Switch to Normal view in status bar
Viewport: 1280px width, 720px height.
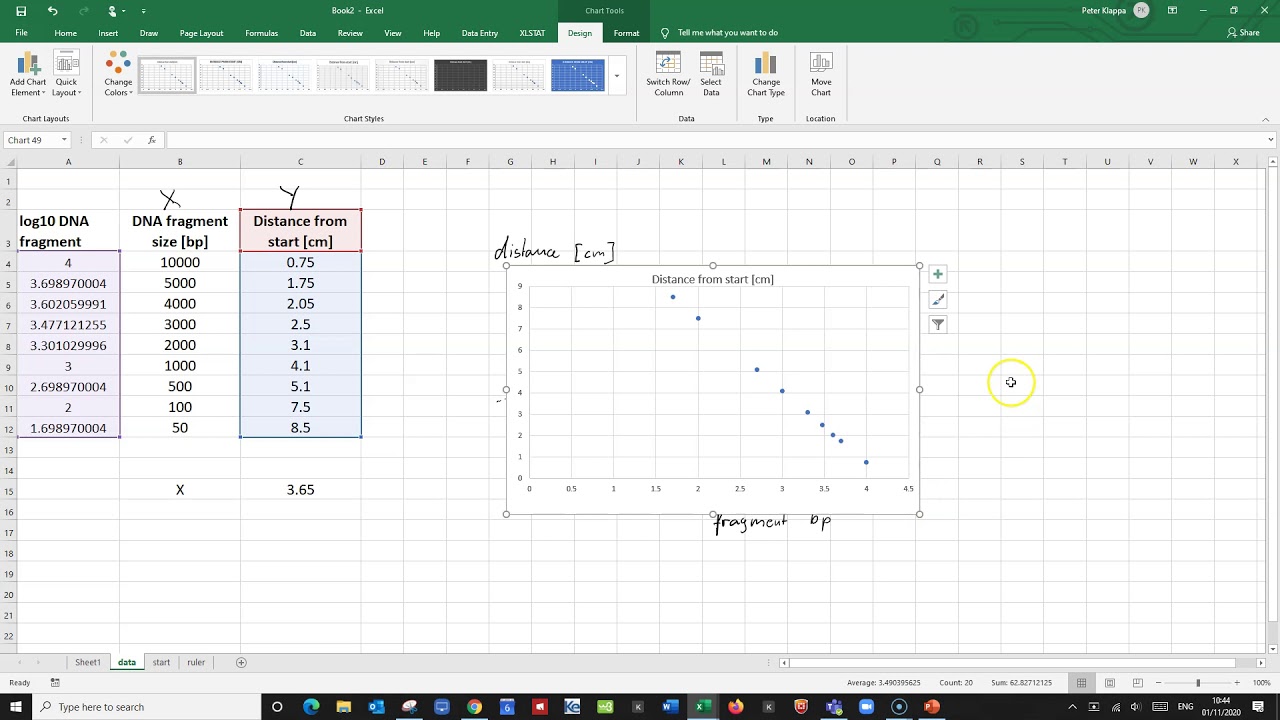[x=1081, y=683]
